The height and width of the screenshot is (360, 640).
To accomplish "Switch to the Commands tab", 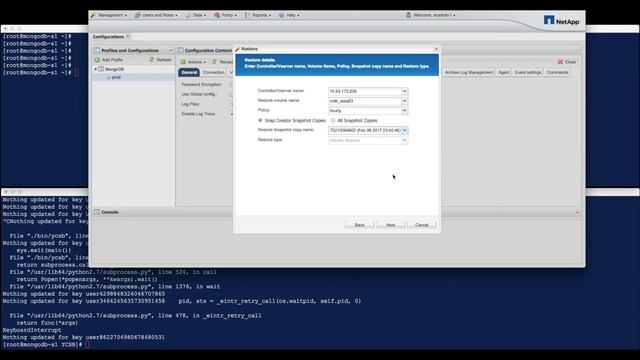I will (557, 72).
